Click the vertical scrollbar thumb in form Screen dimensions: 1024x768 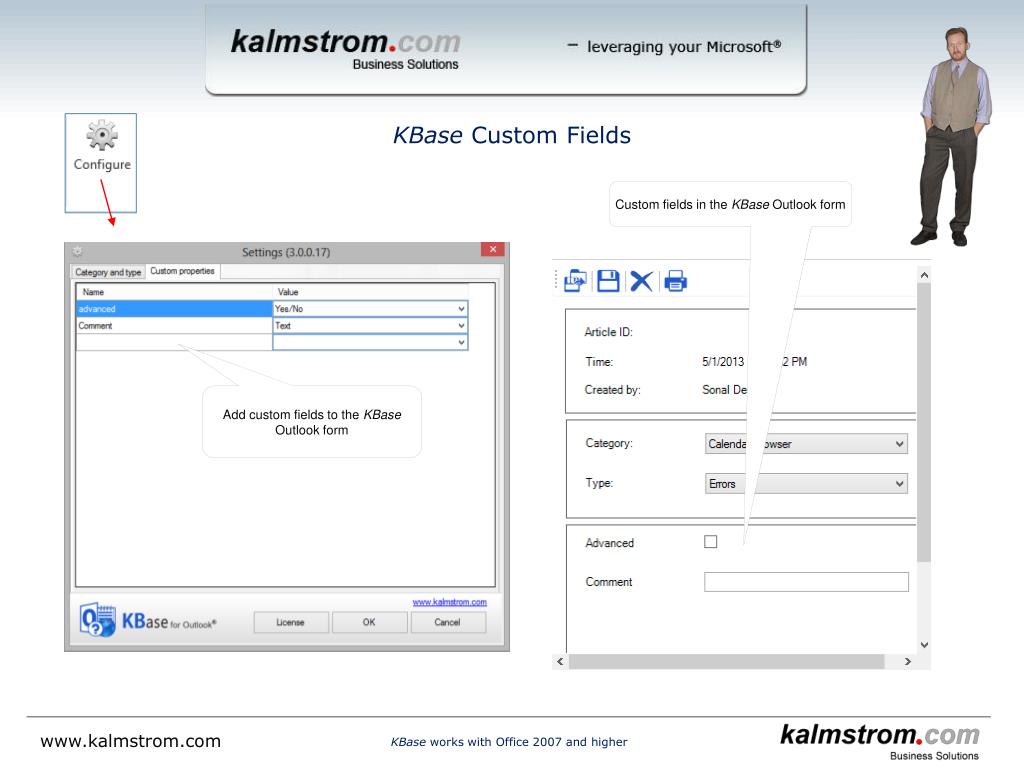click(923, 423)
